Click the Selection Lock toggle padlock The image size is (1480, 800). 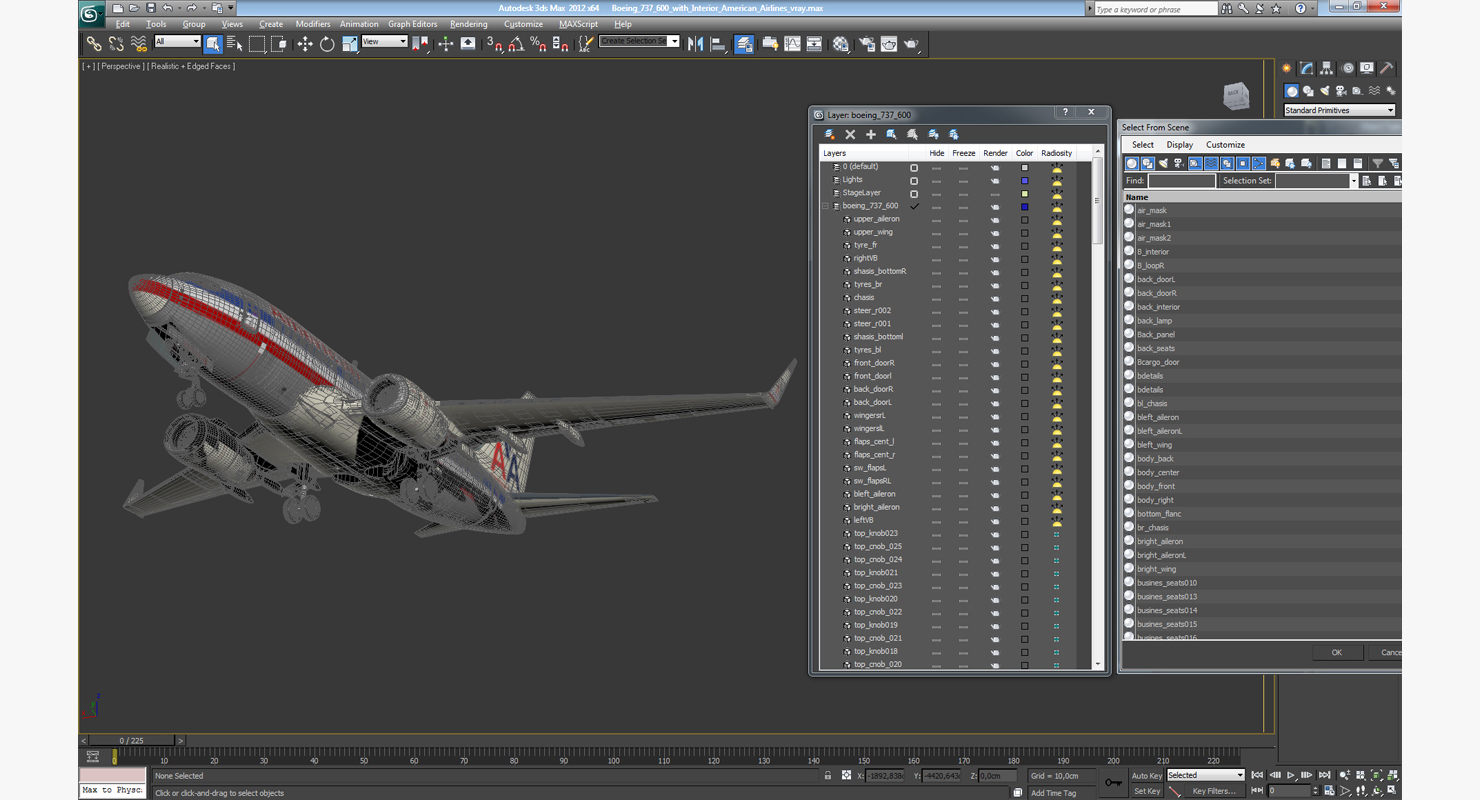tap(827, 775)
